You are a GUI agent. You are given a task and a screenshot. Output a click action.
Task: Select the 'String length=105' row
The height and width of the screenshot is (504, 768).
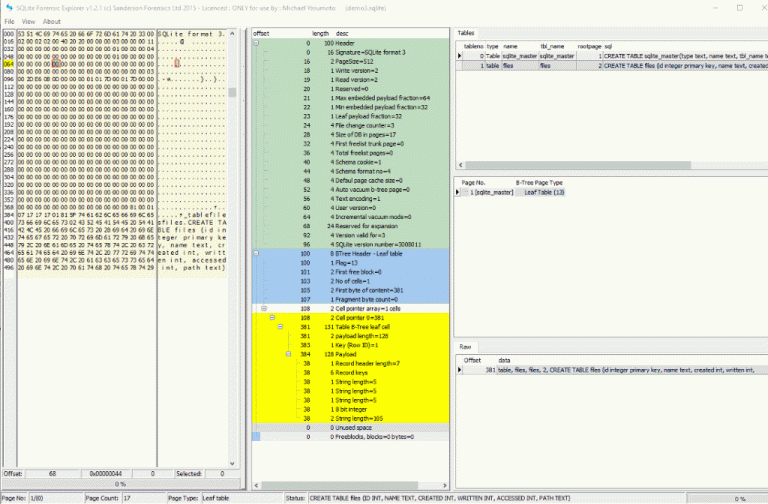click(x=350, y=419)
